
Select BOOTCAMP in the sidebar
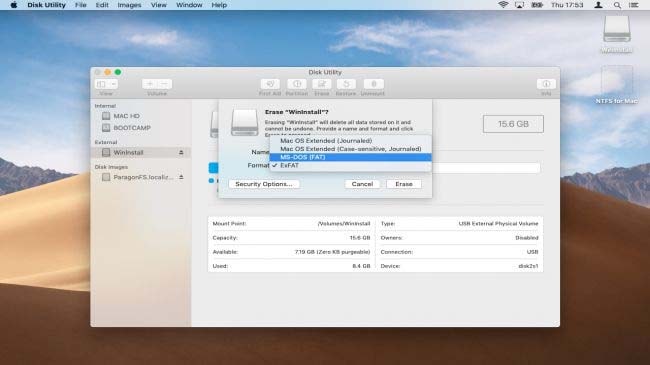(x=141, y=128)
